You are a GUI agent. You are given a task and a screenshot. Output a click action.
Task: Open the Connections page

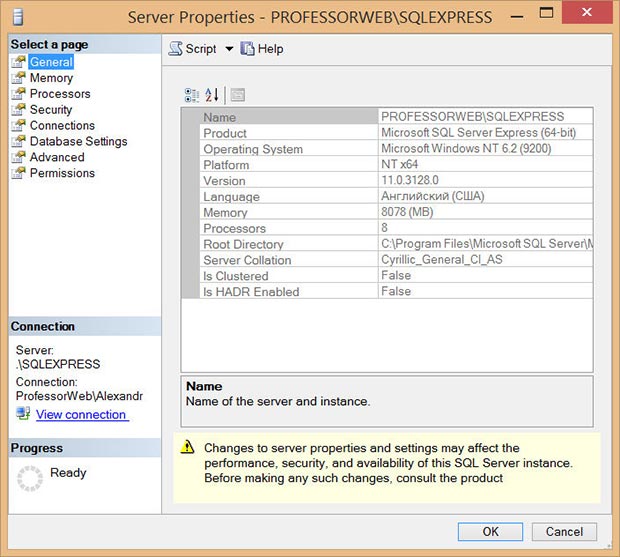pyautogui.click(x=62, y=125)
